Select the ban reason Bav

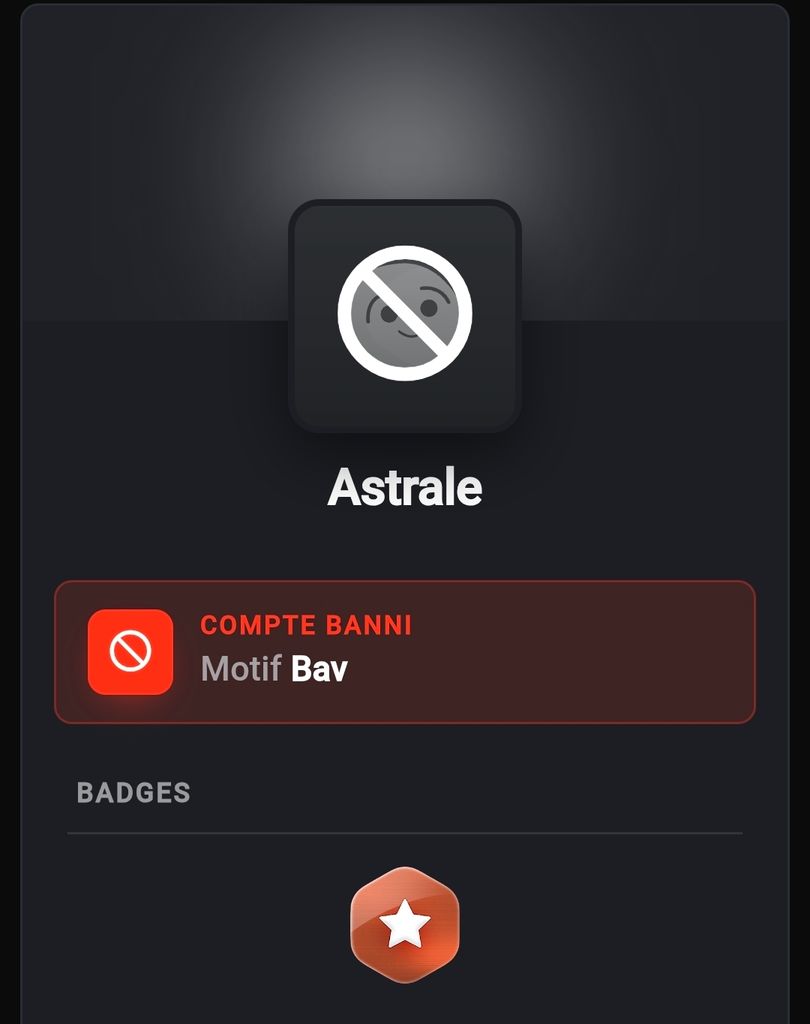pos(319,669)
